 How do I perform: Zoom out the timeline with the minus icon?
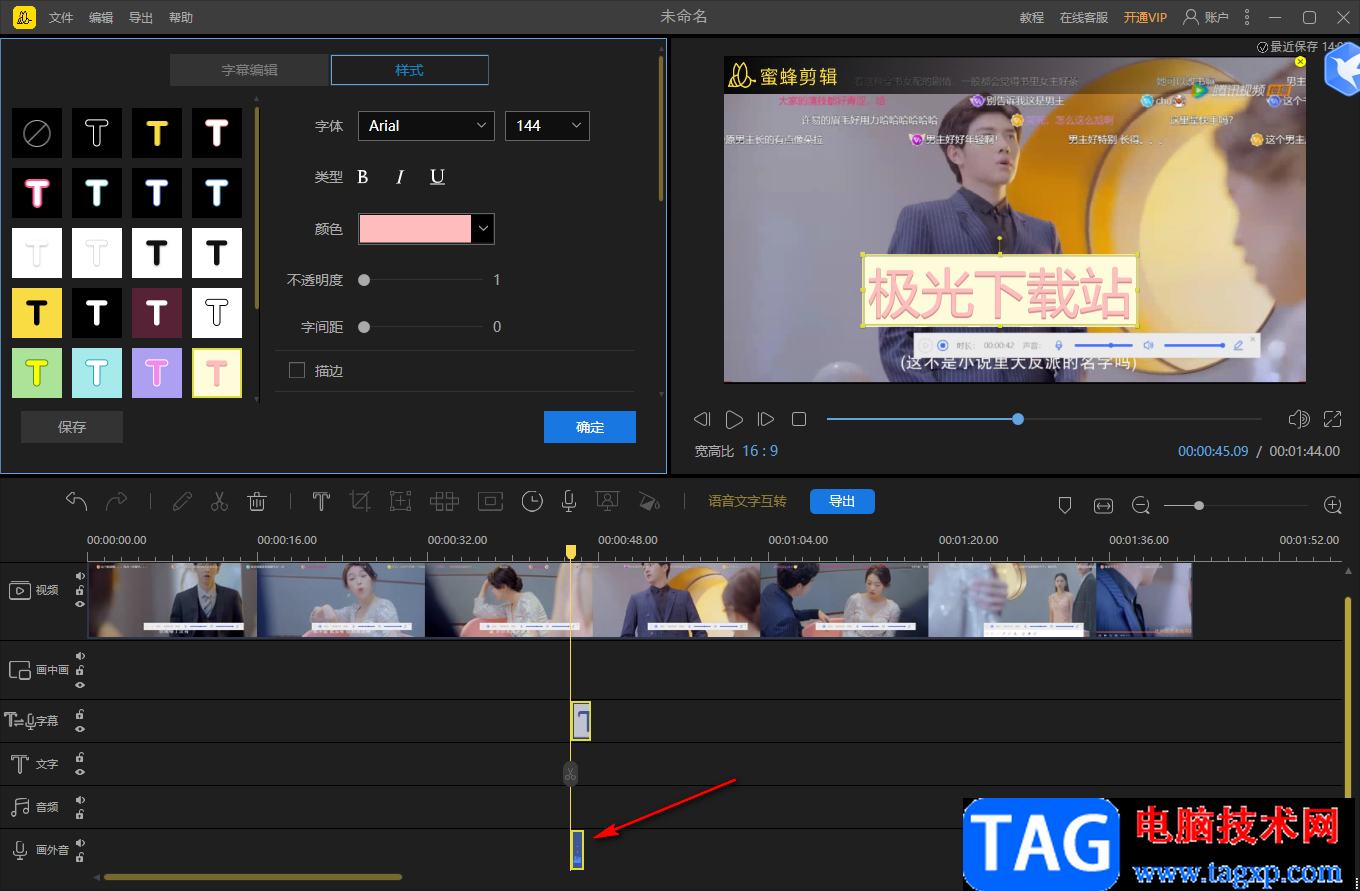pos(1141,506)
